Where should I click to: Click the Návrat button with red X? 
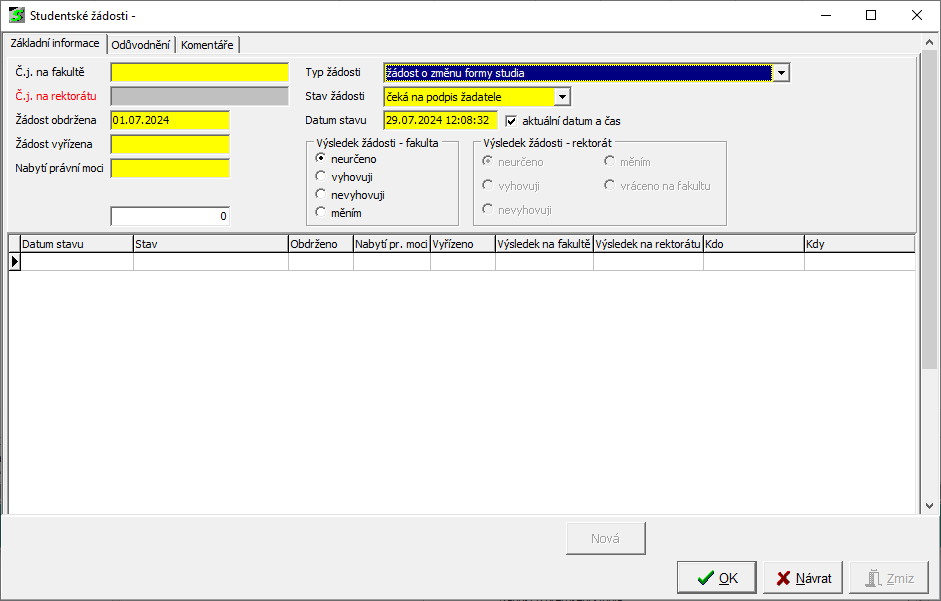[x=803, y=578]
